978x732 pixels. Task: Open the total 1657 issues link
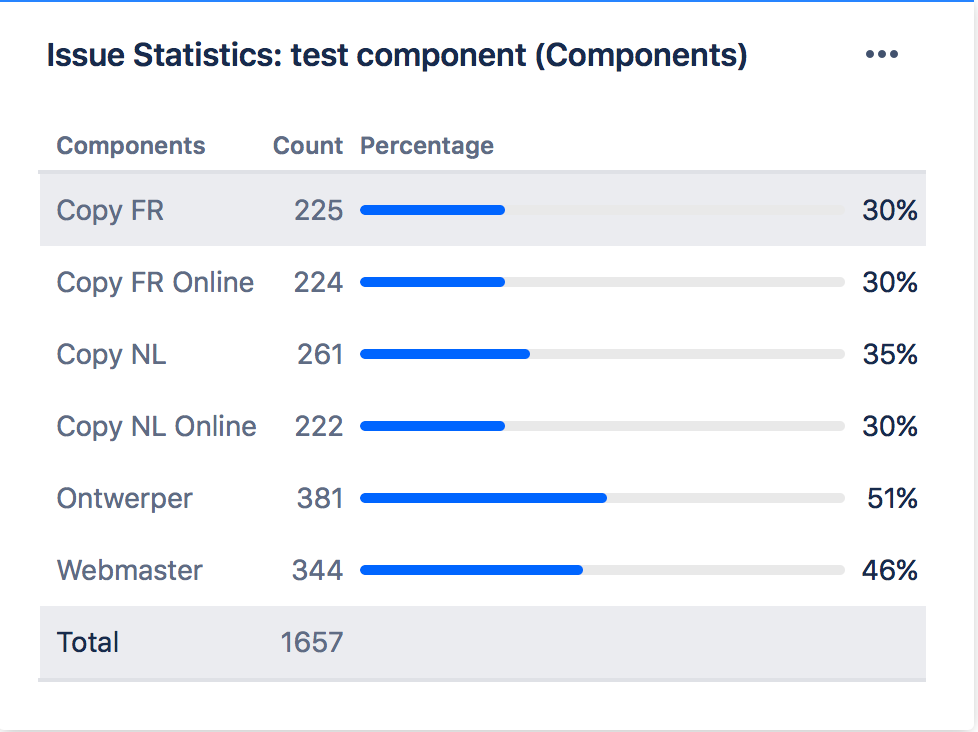[312, 642]
